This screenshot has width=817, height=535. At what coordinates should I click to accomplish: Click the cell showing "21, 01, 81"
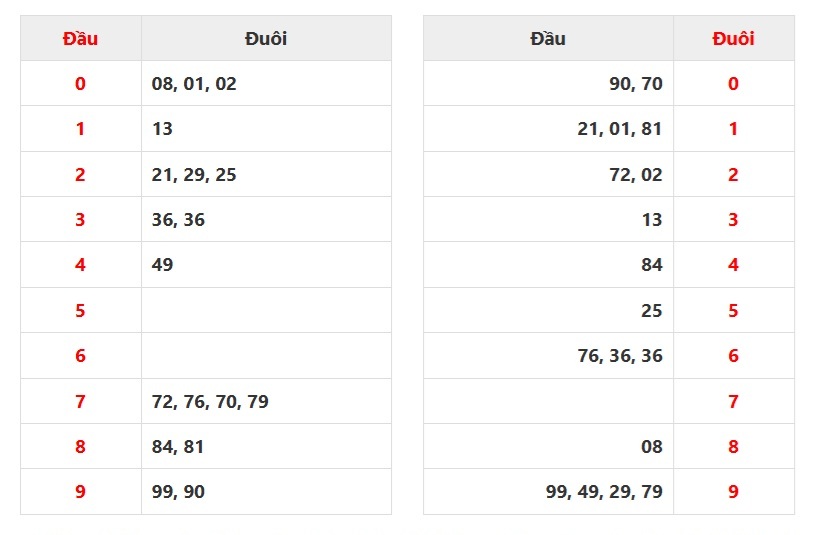pyautogui.click(x=620, y=129)
